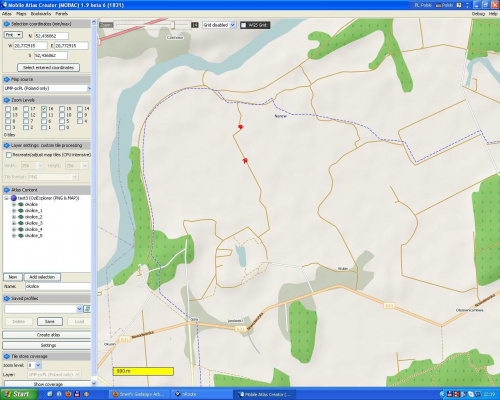Image resolution: width=500 pixels, height=400 pixels.
Task: Uncheck zoom level 16 checkbox
Action: pos(44,109)
